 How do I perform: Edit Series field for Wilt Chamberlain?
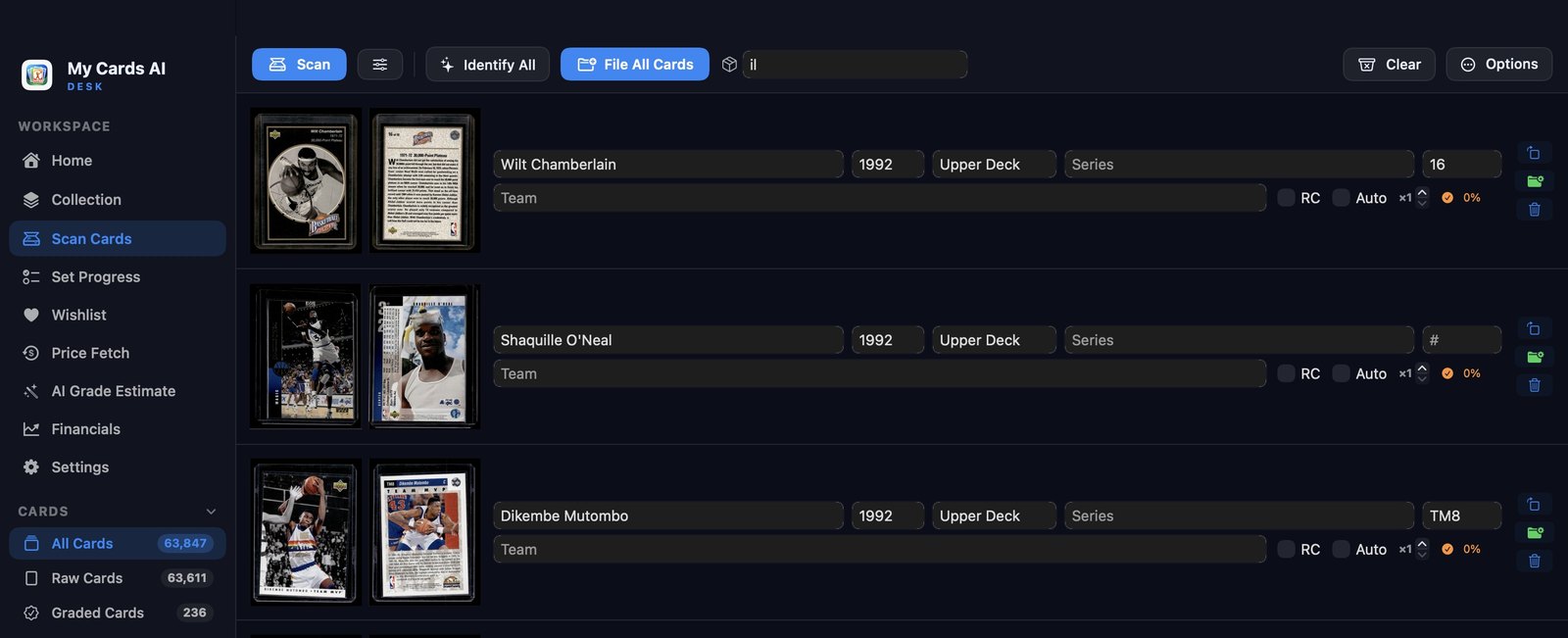(1239, 165)
